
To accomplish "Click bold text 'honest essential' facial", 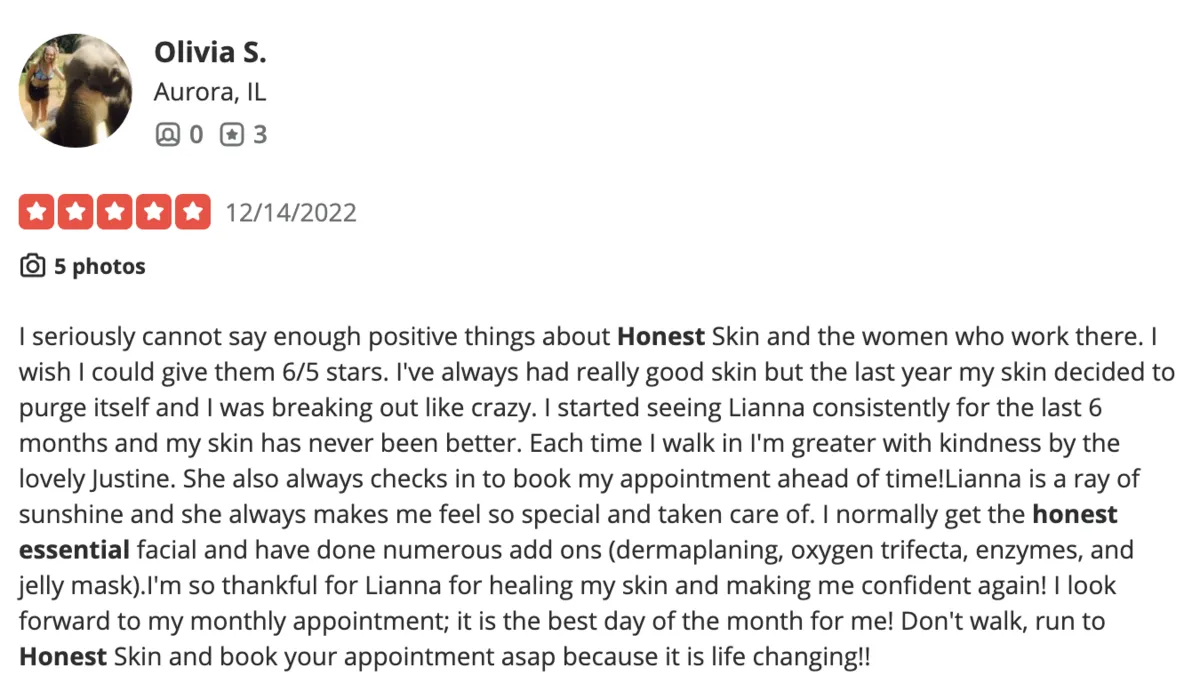I will pos(568,532).
